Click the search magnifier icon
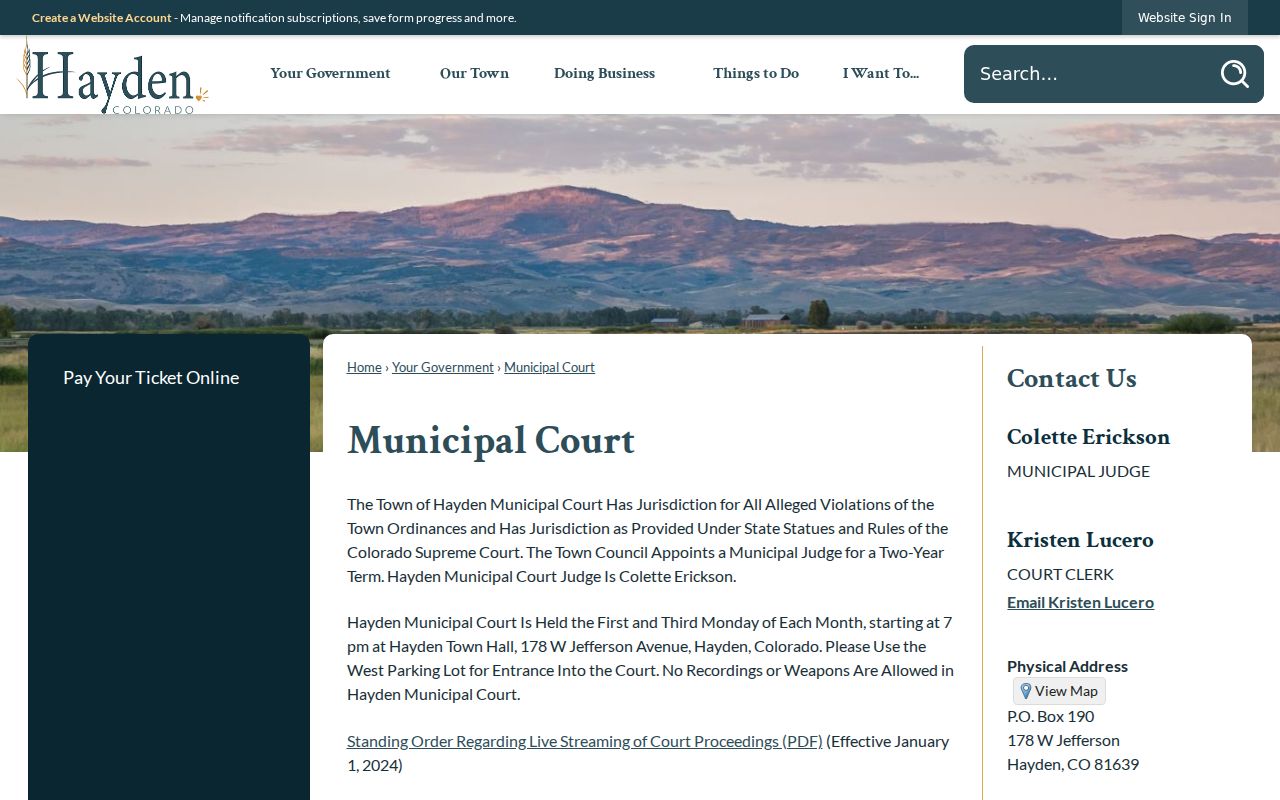This screenshot has width=1280, height=800. 1234,74
